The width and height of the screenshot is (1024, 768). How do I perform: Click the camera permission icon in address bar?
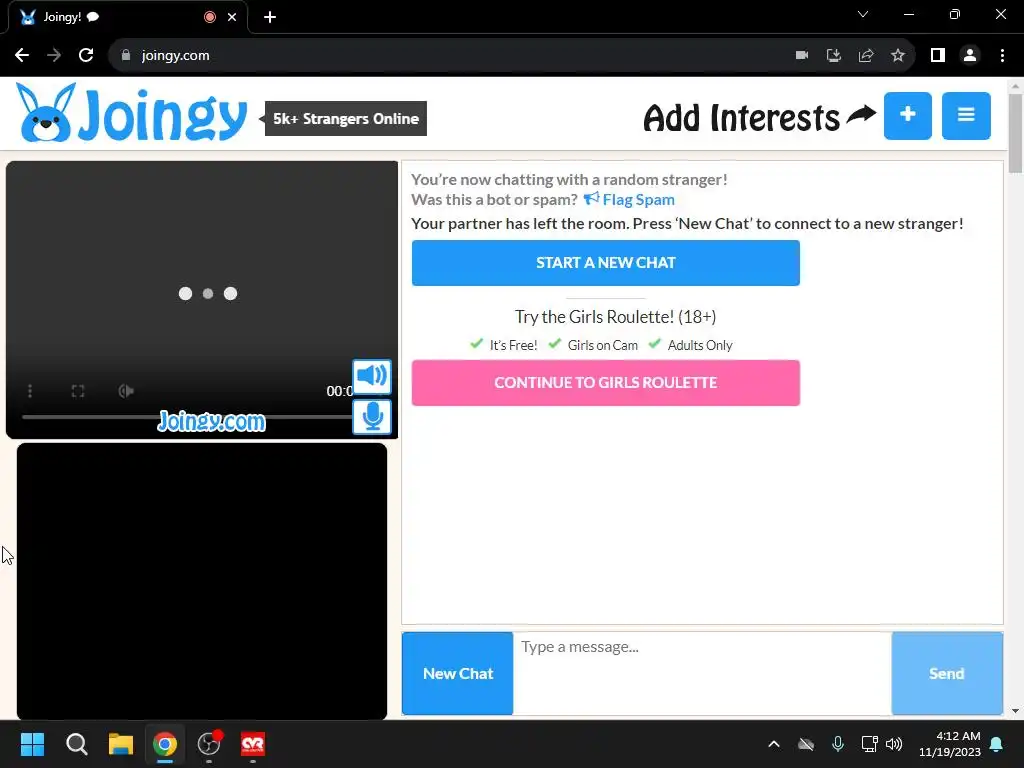coord(802,55)
